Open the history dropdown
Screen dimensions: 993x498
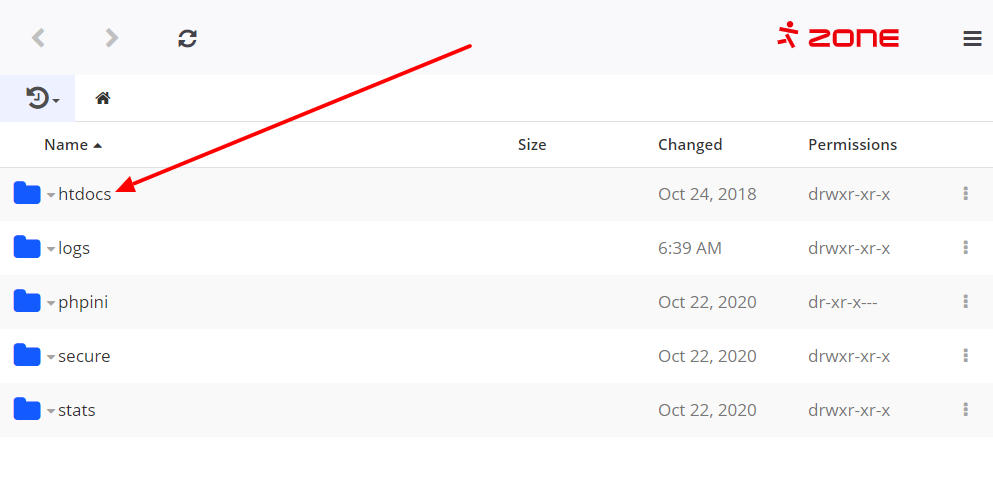click(x=43, y=98)
